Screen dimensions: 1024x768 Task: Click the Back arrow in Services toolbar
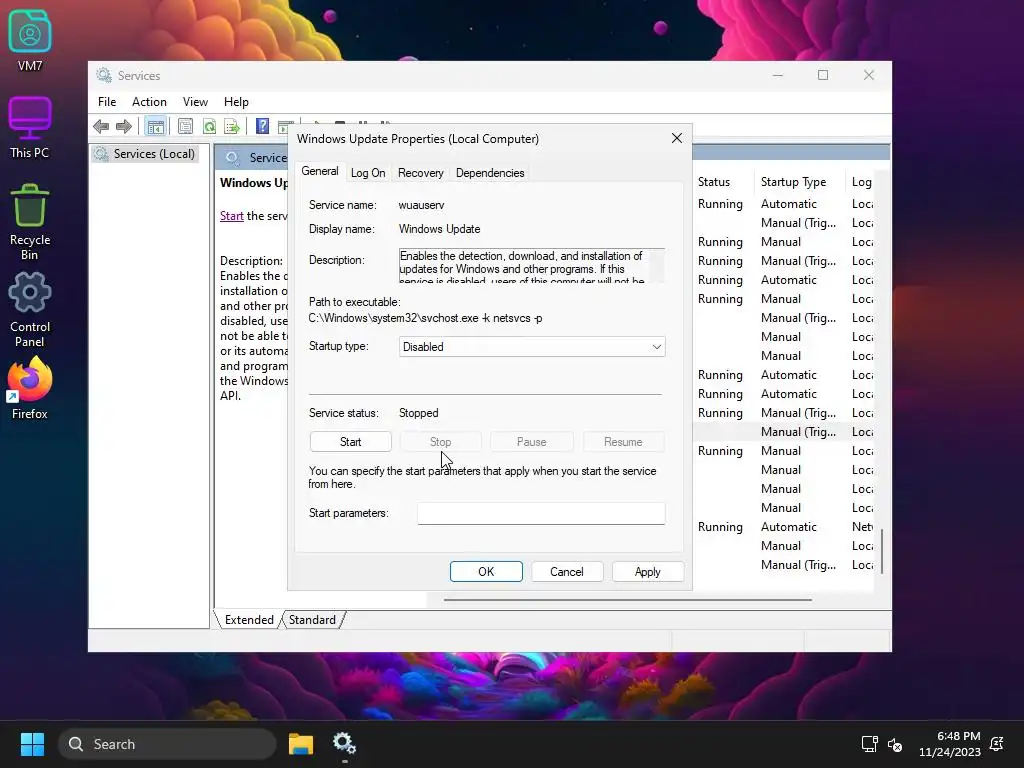101,126
